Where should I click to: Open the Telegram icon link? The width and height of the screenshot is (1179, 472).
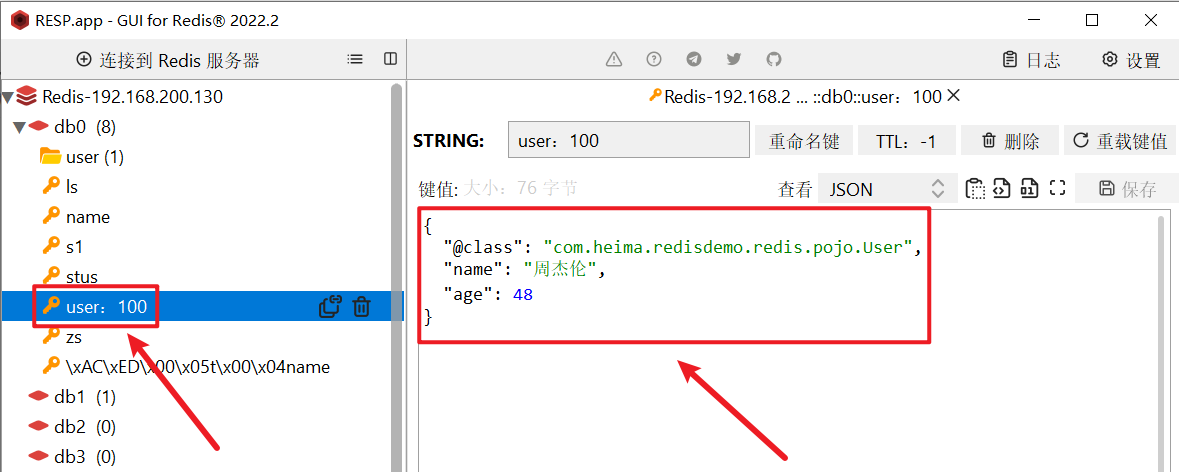(x=694, y=59)
